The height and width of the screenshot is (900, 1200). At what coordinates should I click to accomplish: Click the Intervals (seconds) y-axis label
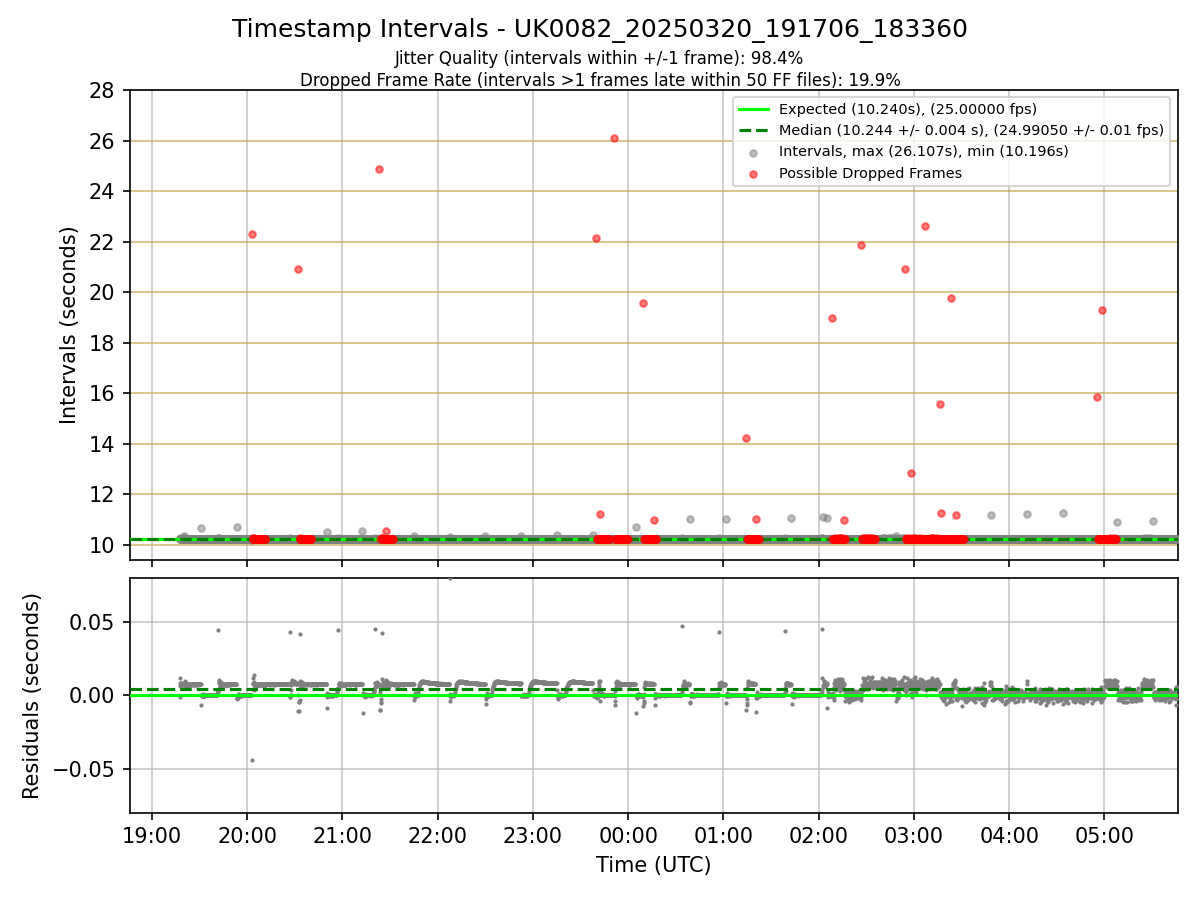[68, 325]
